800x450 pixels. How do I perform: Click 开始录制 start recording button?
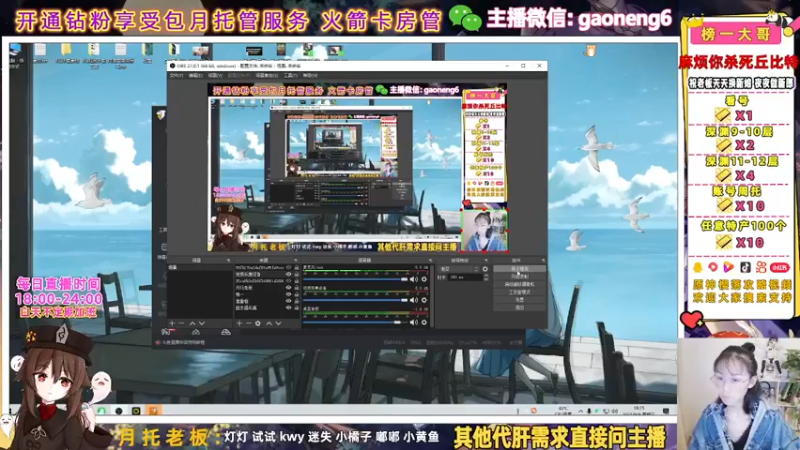(520, 277)
